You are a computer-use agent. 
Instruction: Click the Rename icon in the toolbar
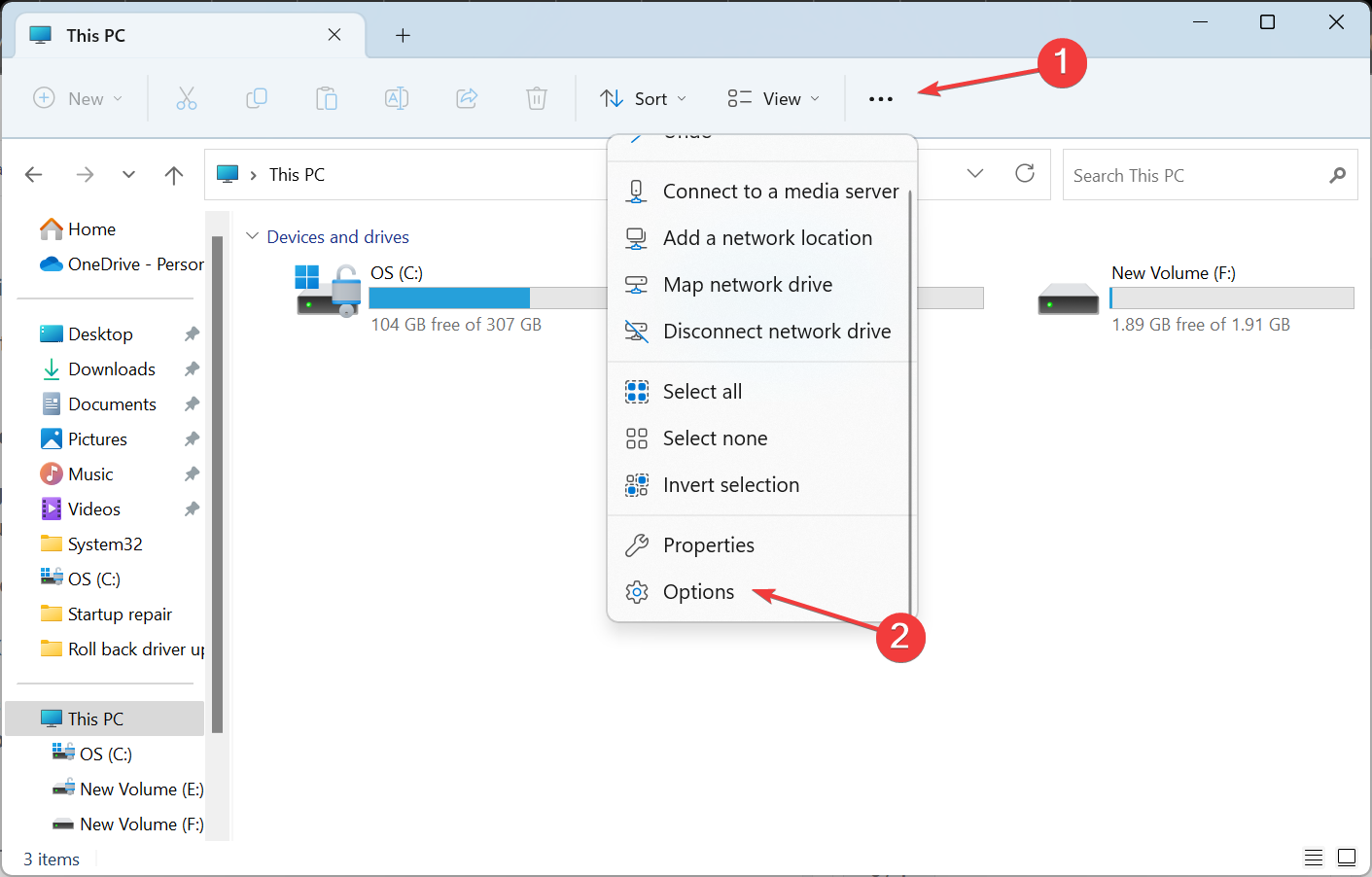tap(397, 98)
